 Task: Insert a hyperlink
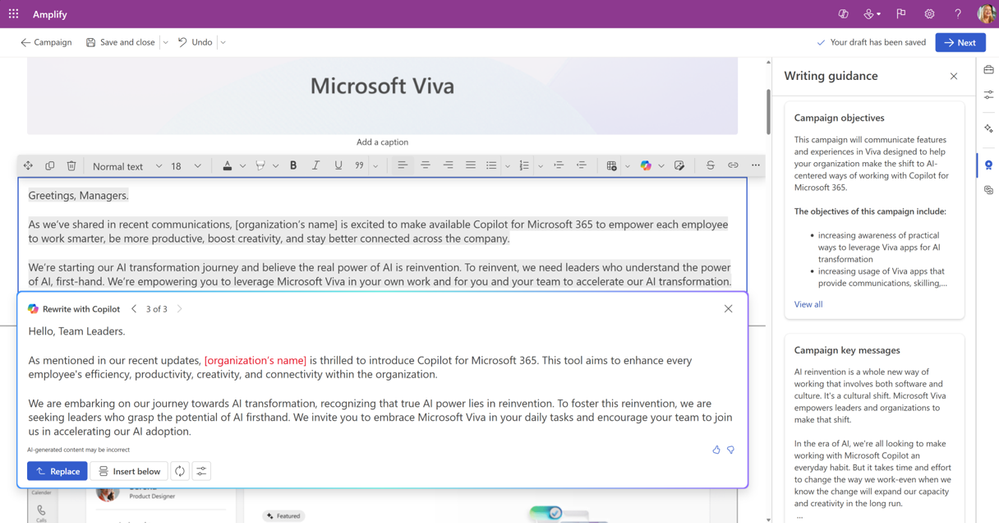733,166
